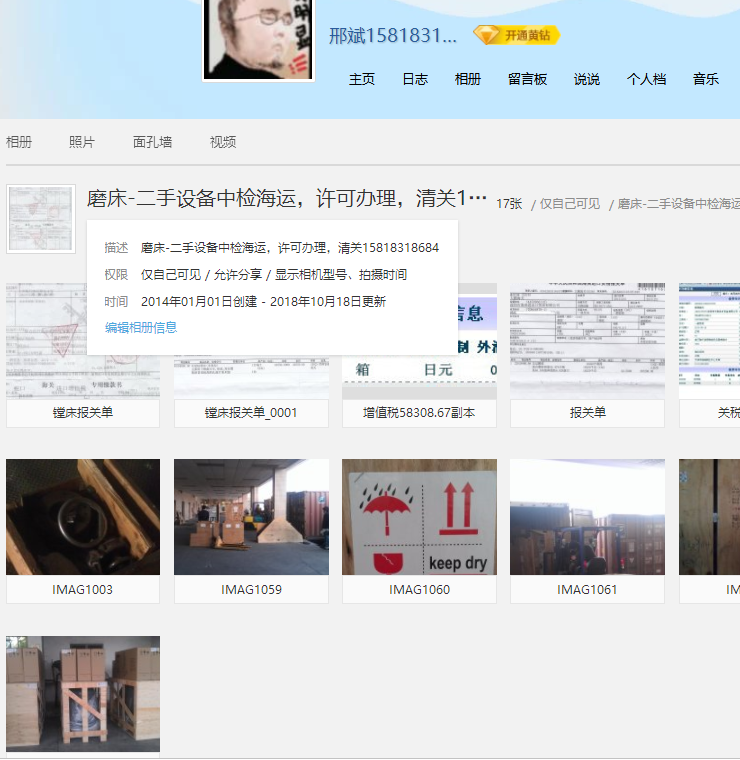
Task: Switch to the 视频 sub-tab
Action: [x=223, y=142]
